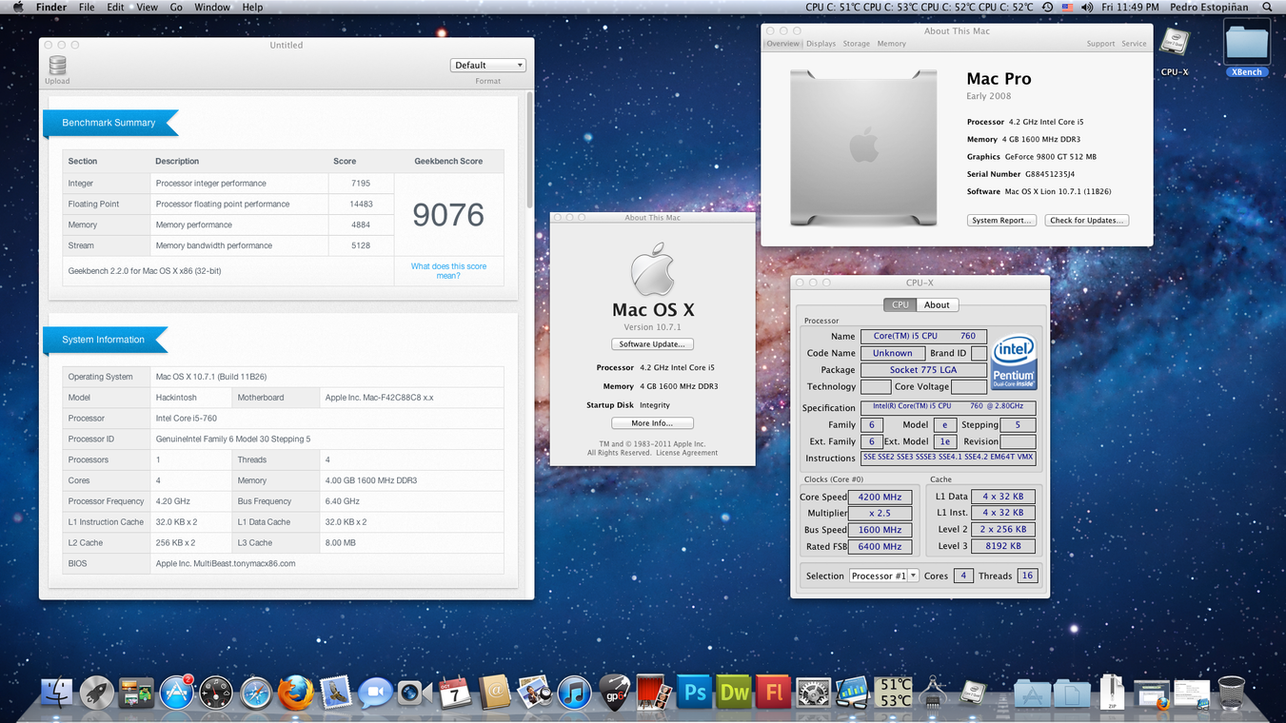Viewport: 1286px width, 723px height.
Task: Open the Help menu
Action: [253, 7]
